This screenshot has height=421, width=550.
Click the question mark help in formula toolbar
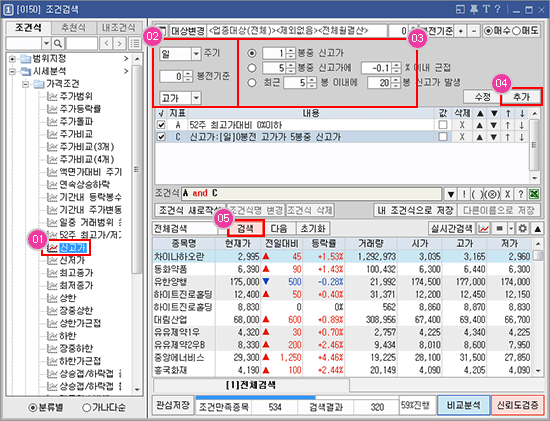coord(521,194)
